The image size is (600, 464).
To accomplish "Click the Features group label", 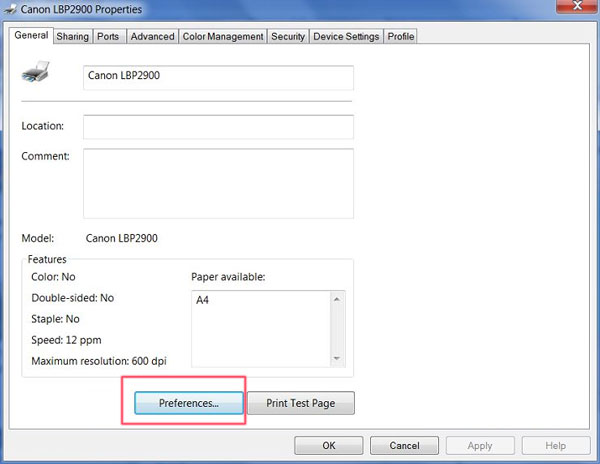I will coord(47,259).
